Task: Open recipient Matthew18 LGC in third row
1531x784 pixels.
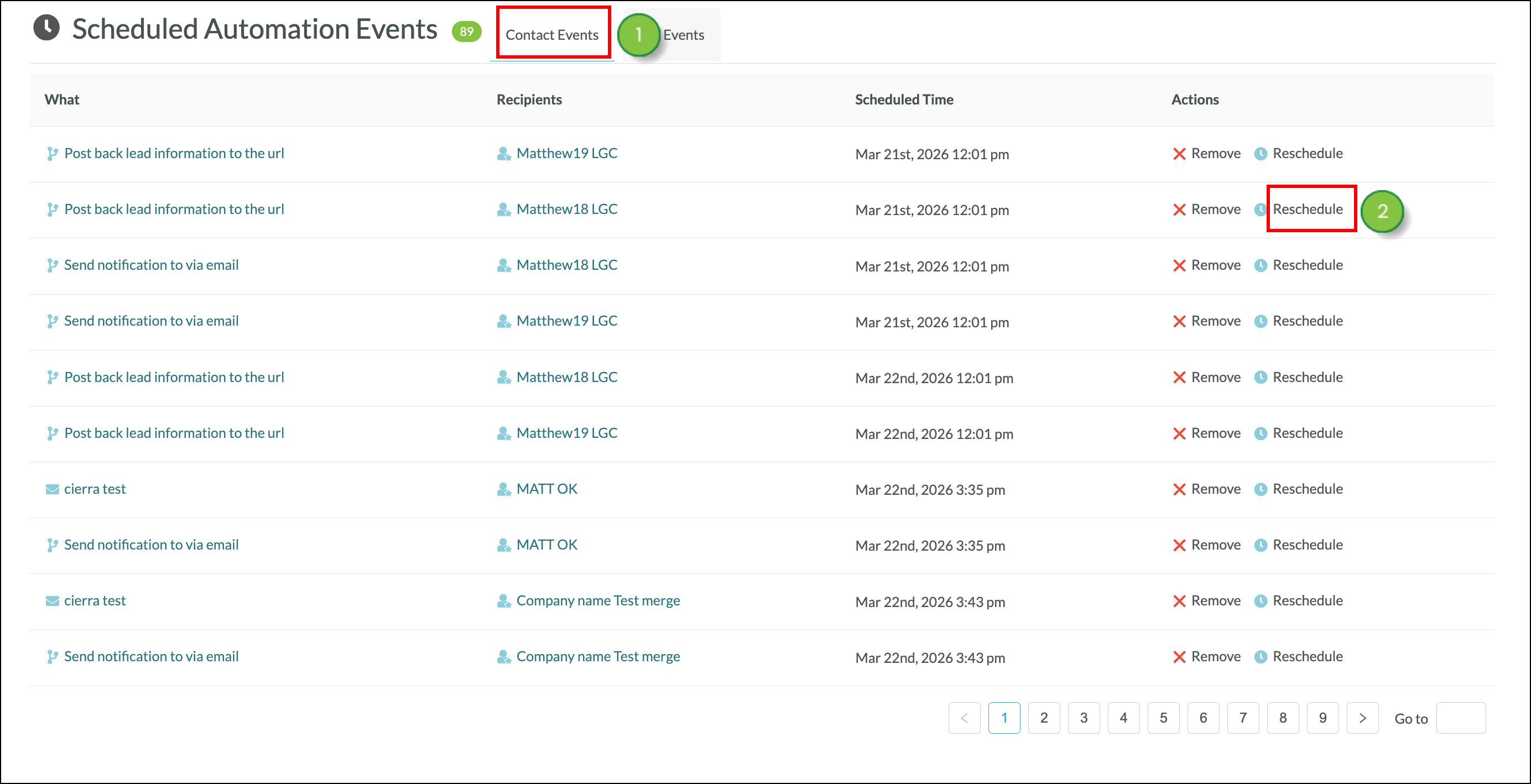Action: (x=566, y=265)
